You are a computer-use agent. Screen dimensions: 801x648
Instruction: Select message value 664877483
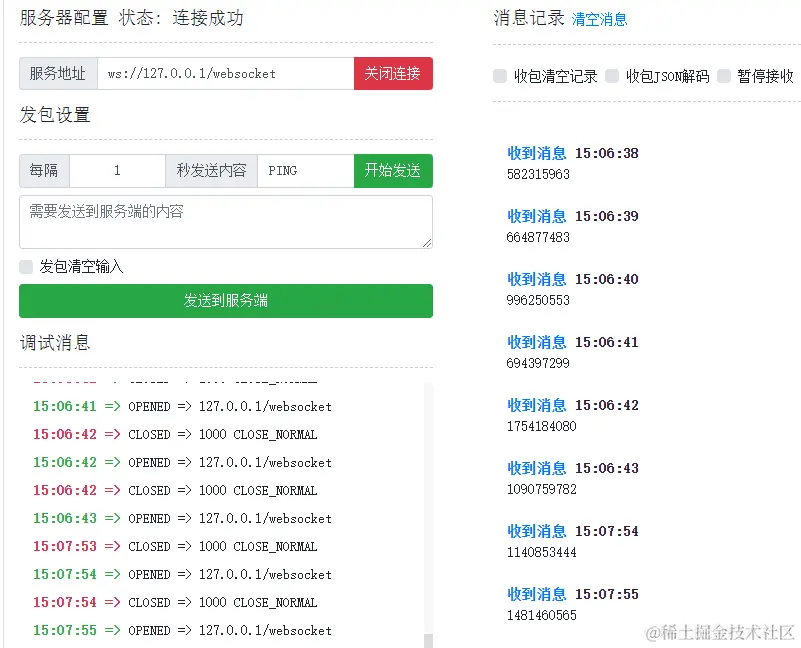[x=538, y=237]
